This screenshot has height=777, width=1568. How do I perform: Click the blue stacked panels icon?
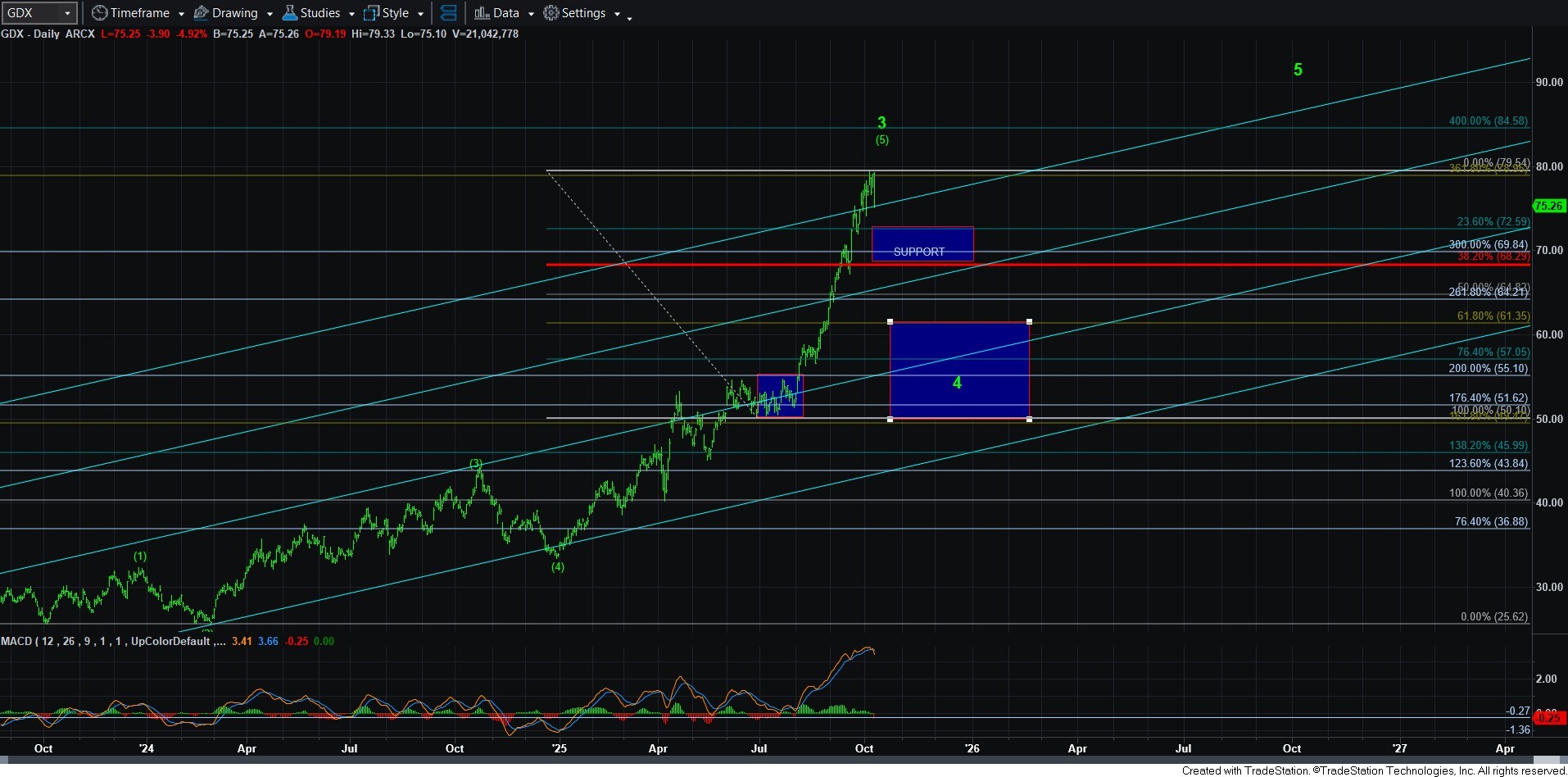point(448,13)
